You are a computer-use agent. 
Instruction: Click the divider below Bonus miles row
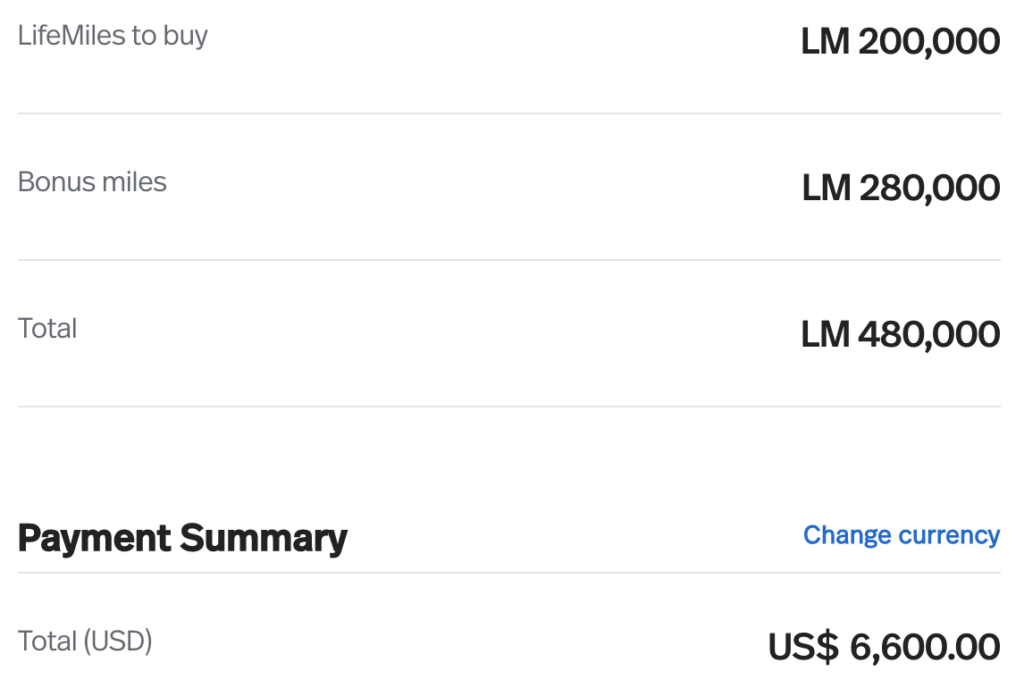tap(509, 260)
